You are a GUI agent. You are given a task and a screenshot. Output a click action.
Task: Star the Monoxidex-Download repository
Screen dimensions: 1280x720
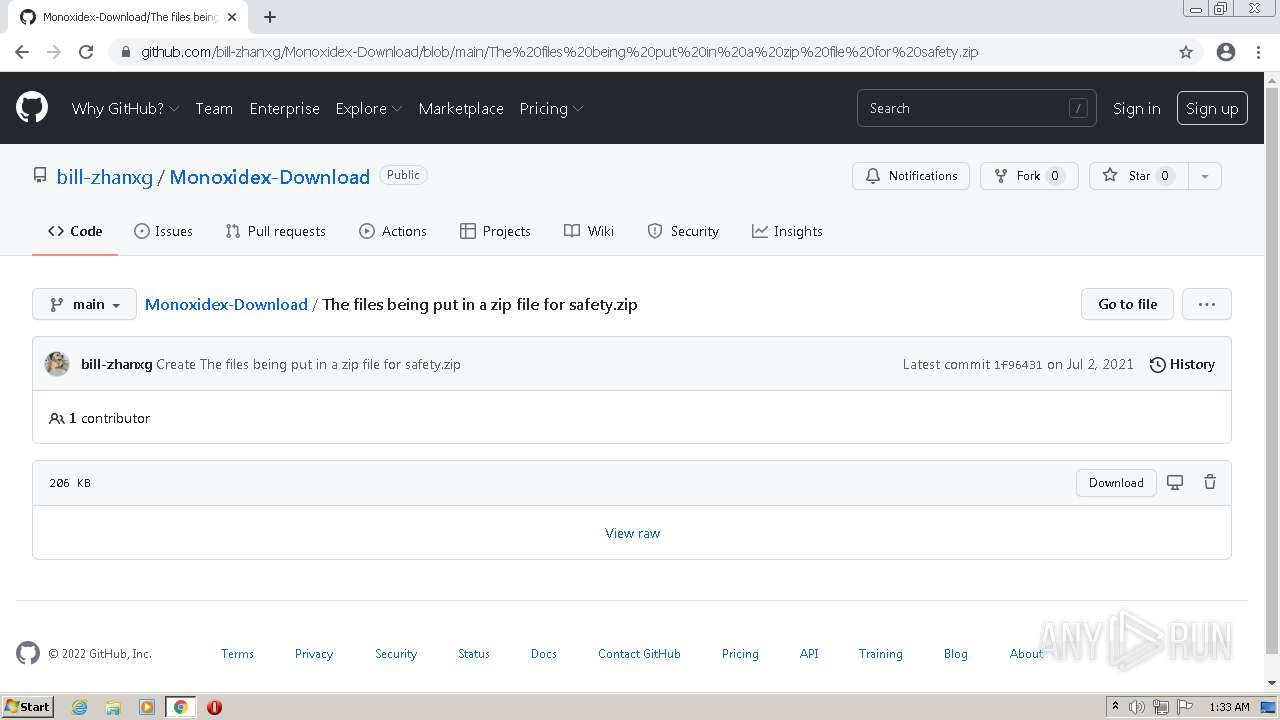[x=1138, y=176]
